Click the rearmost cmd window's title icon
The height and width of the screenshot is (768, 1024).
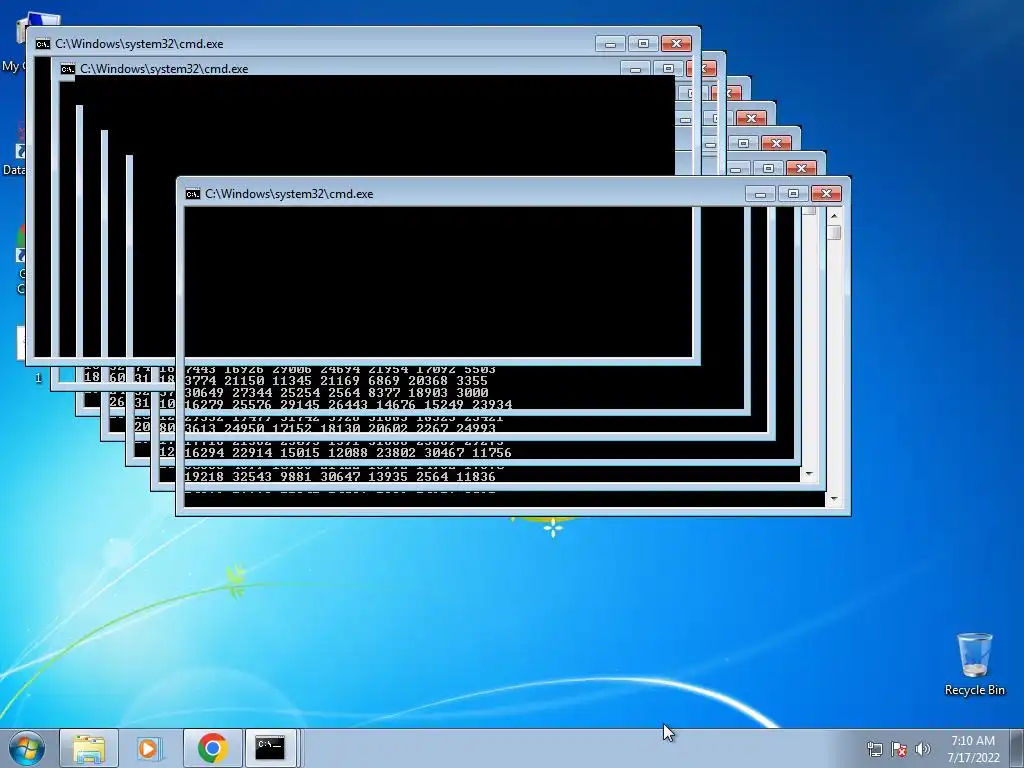[42, 44]
